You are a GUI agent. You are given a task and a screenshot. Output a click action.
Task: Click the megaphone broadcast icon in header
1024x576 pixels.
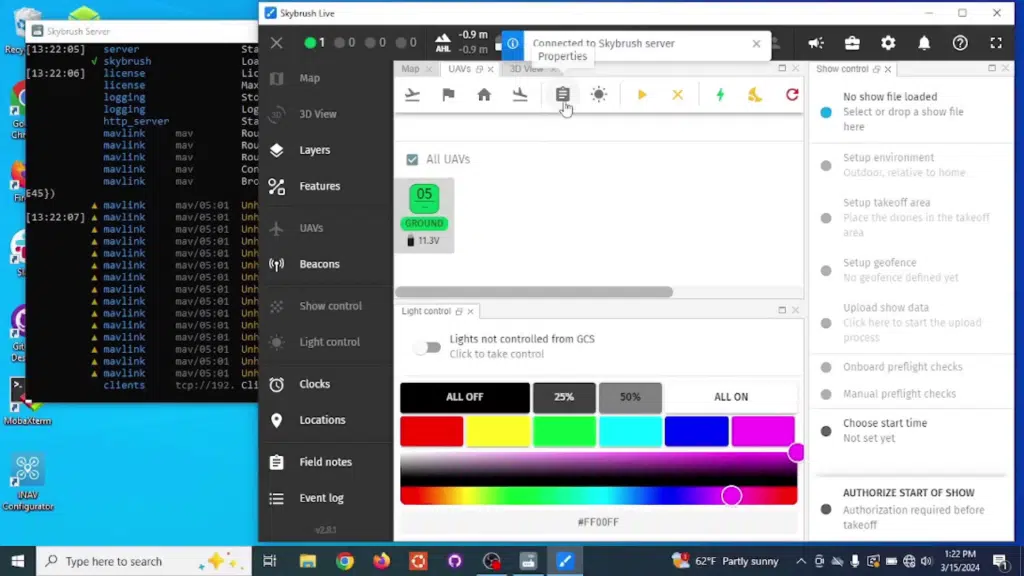(816, 43)
